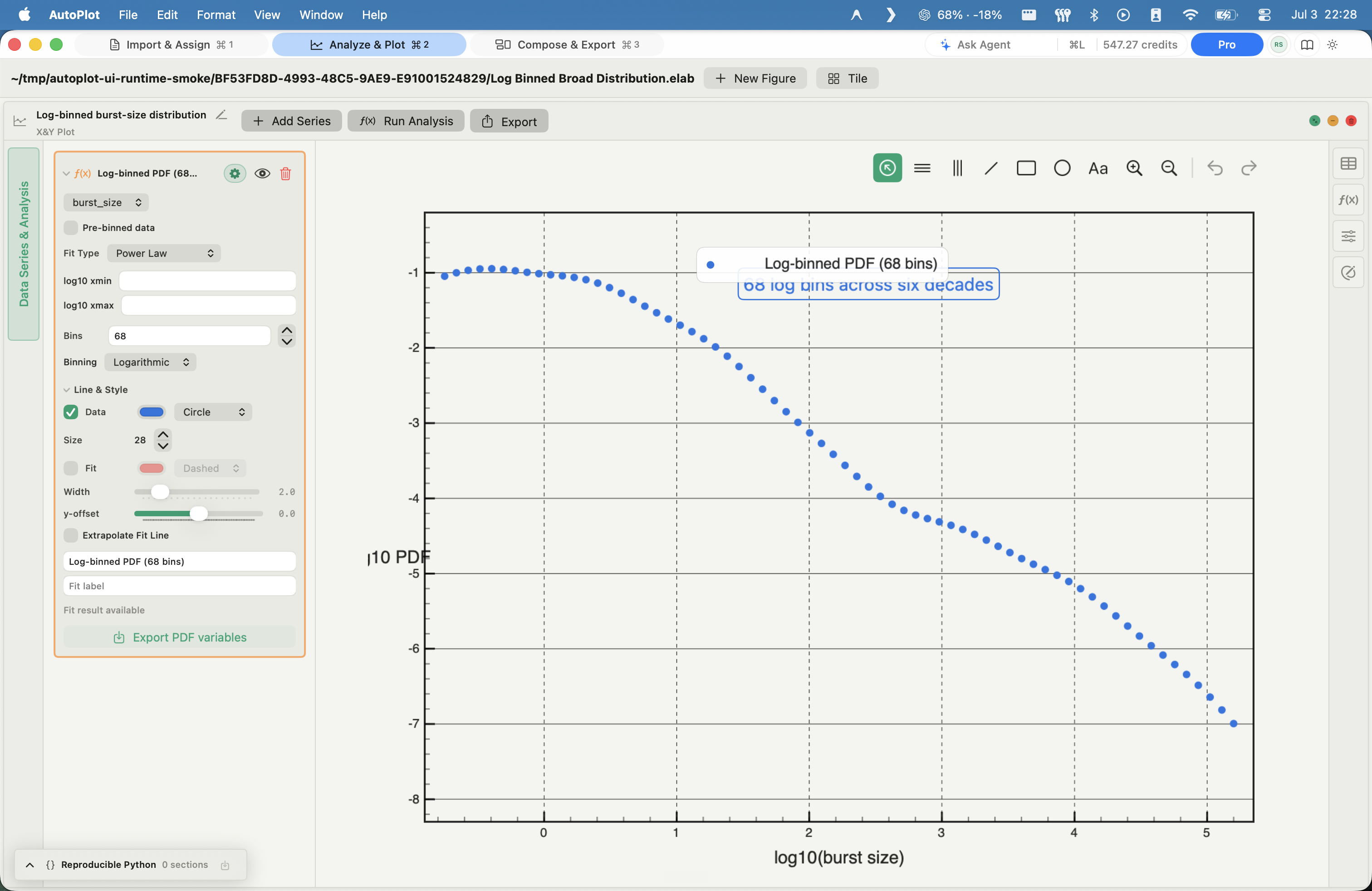The height and width of the screenshot is (891, 1372).
Task: Delete the Log-binned PDF series
Action: (x=285, y=173)
